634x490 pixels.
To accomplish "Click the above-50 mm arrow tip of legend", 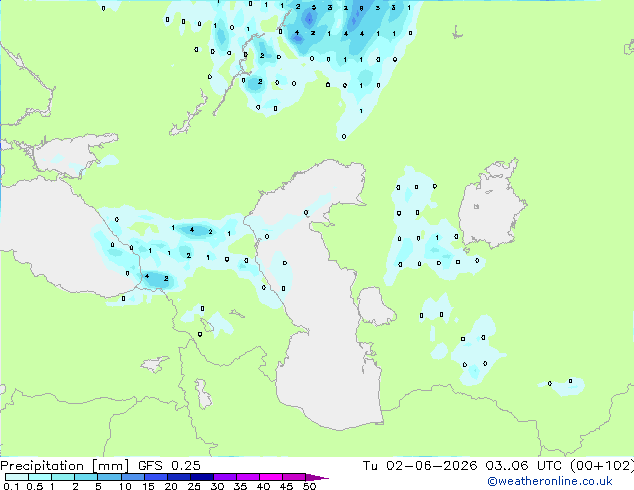I will point(317,477).
